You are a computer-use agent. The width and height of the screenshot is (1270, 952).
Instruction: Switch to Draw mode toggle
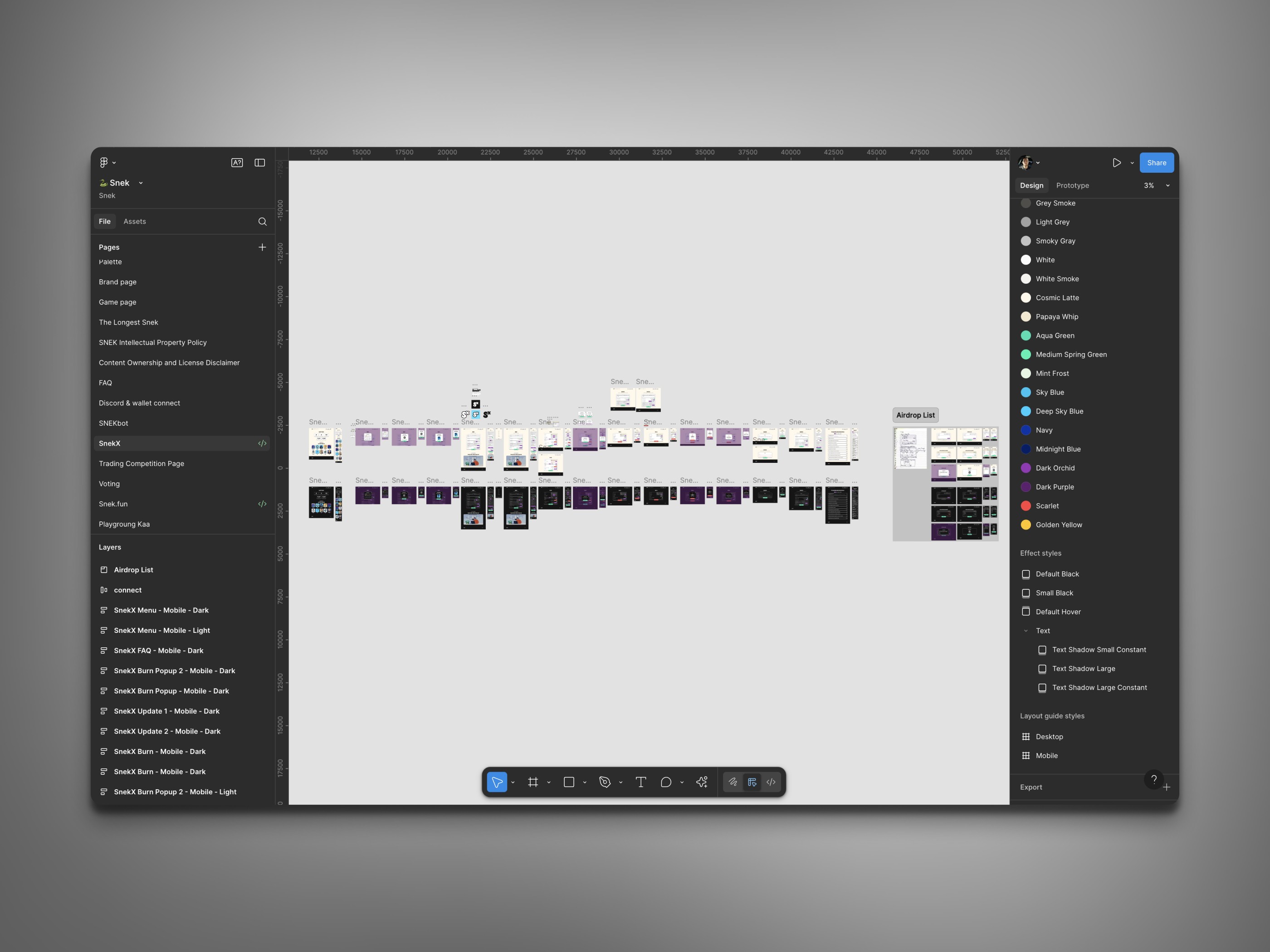(733, 782)
